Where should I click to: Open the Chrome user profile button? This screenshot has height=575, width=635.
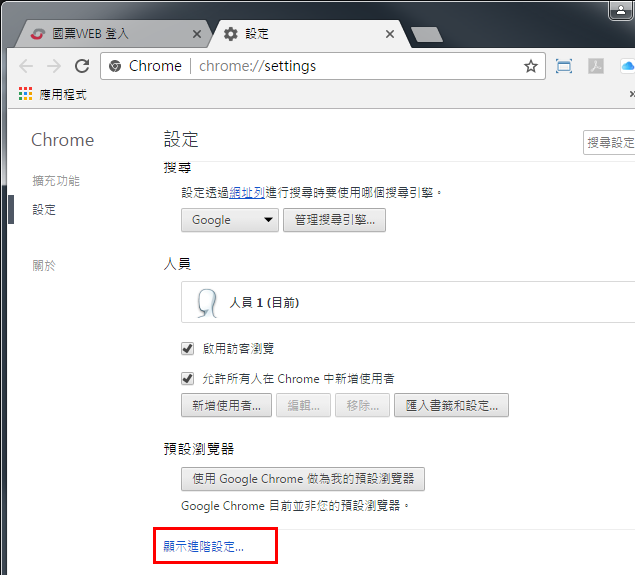pos(621,10)
